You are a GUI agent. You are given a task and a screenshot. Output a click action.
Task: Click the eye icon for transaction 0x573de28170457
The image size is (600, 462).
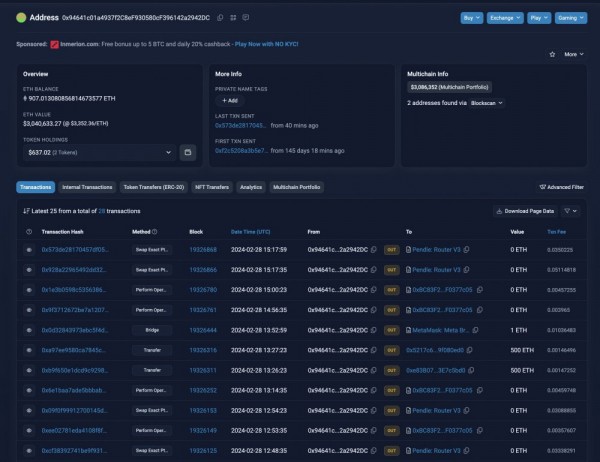click(29, 249)
